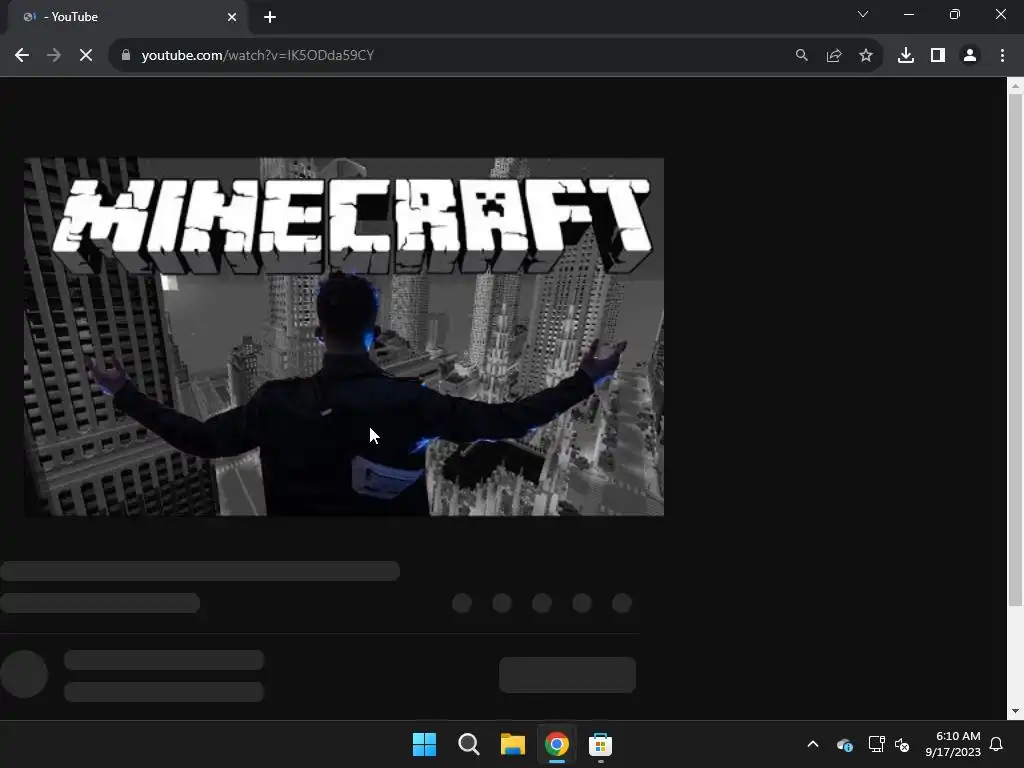Open Microsoft Store from taskbar

[x=601, y=744]
